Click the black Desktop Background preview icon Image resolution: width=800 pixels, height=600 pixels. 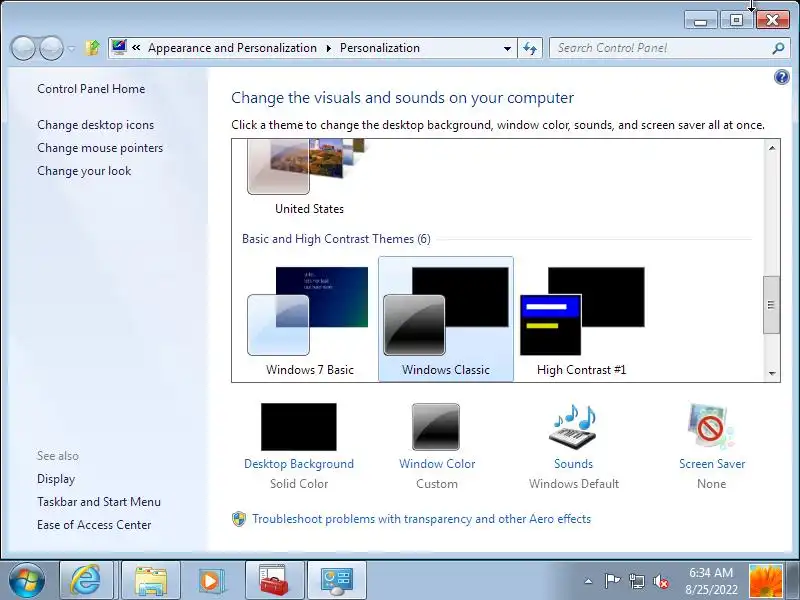click(298, 427)
